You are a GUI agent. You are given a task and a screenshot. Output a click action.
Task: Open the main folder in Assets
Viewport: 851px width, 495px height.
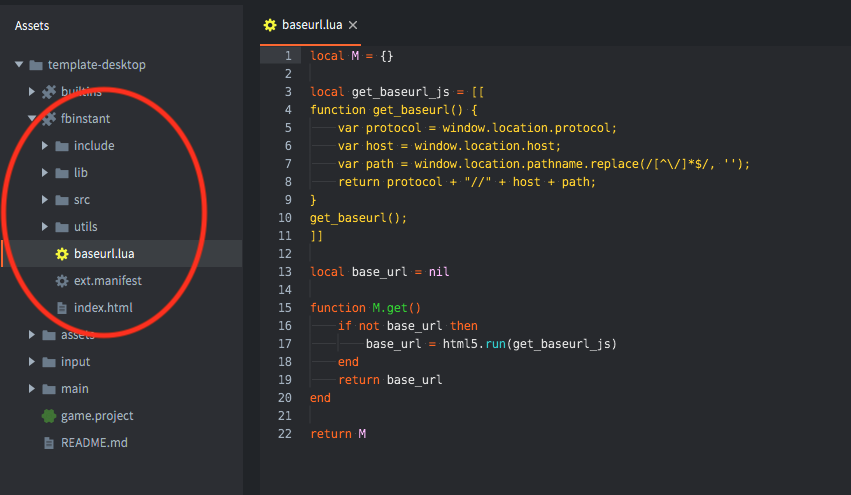(74, 389)
